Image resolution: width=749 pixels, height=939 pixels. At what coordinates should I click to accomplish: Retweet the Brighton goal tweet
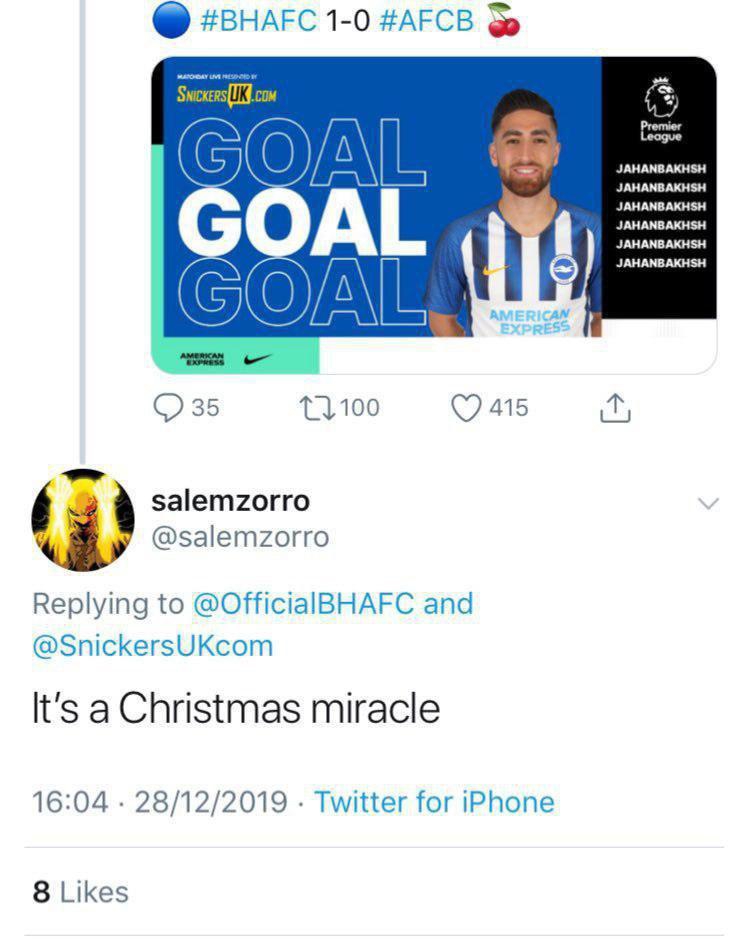318,408
